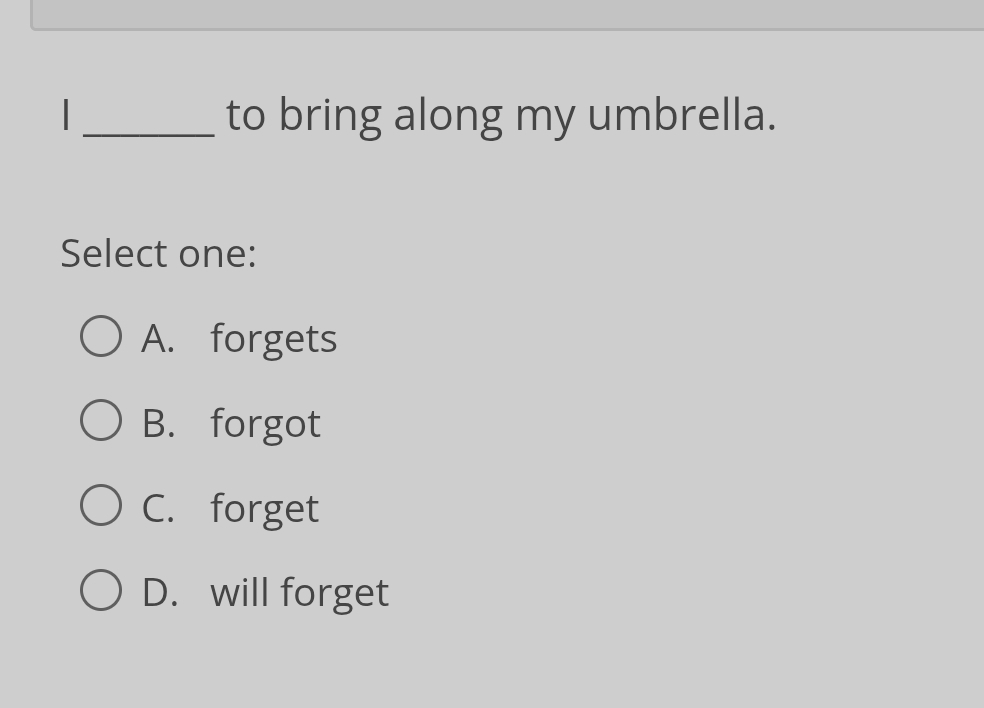
Task: Click the letter B beside 'forgot'
Action: [x=157, y=422]
